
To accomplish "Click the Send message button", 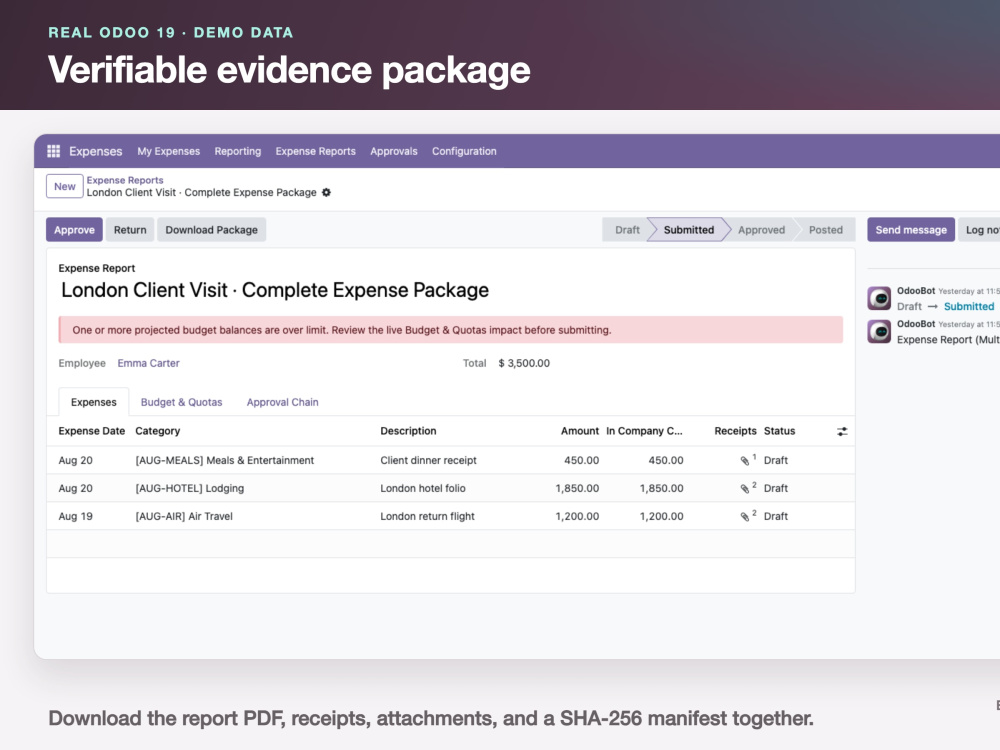I will 911,230.
